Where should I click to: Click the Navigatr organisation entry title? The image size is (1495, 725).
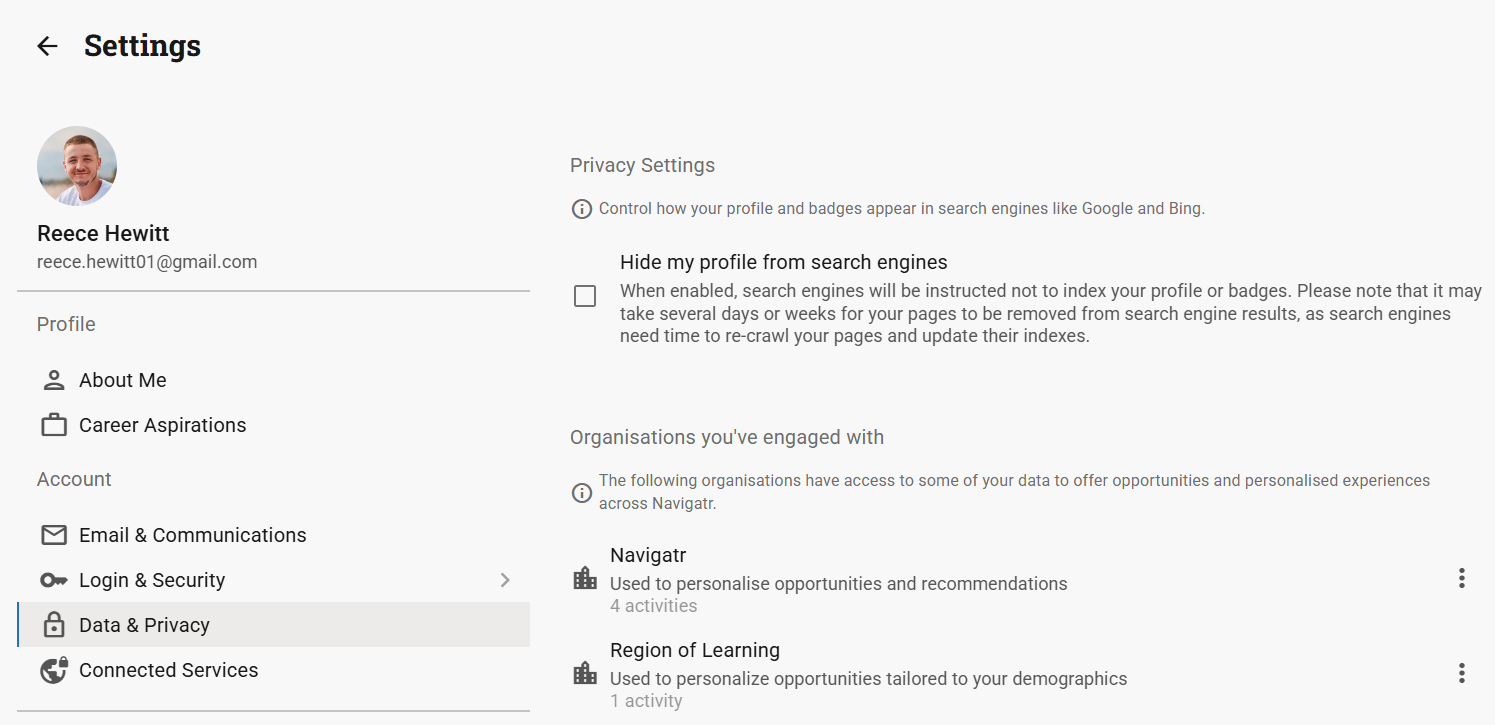[x=648, y=555]
